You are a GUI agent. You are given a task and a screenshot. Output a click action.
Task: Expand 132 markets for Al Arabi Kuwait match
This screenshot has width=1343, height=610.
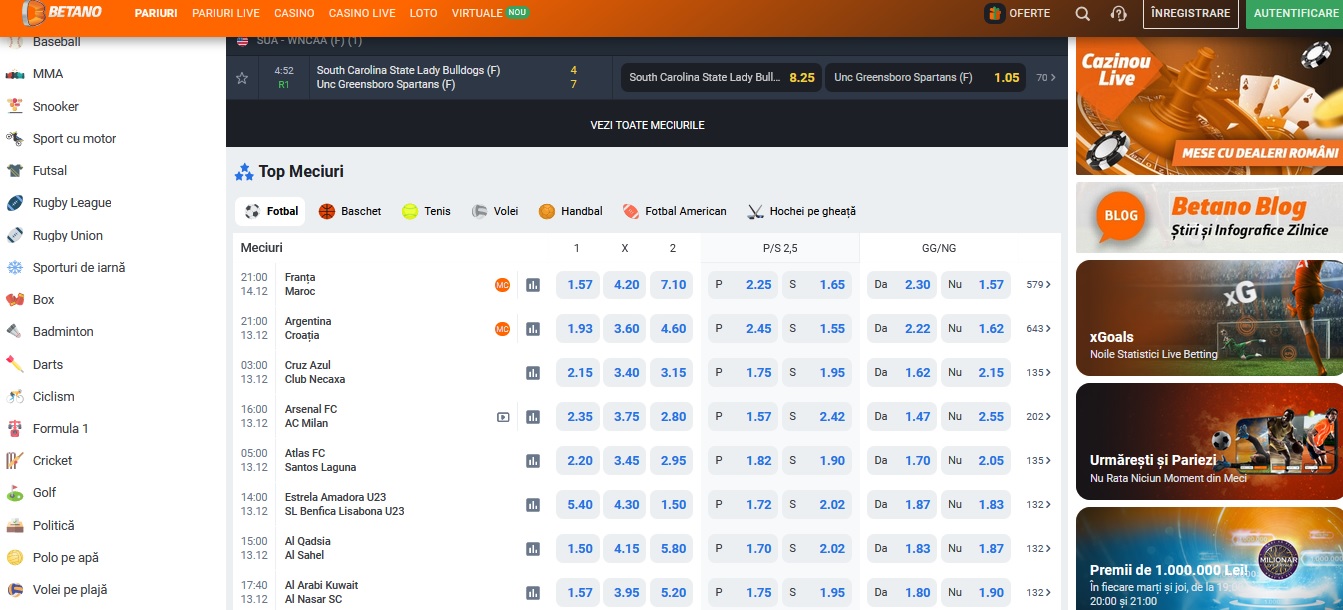[x=1039, y=593]
